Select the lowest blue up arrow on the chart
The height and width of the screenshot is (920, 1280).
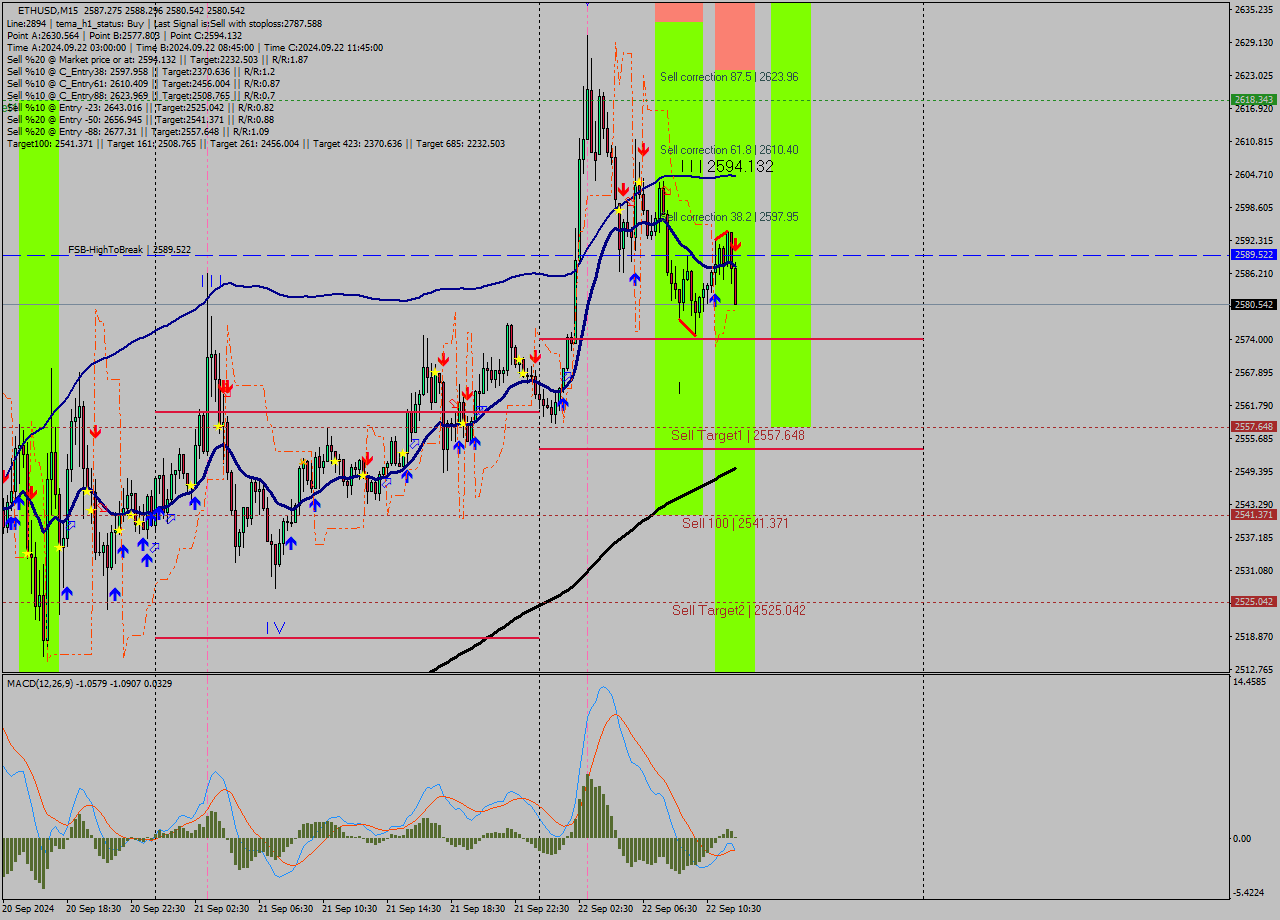115,593
